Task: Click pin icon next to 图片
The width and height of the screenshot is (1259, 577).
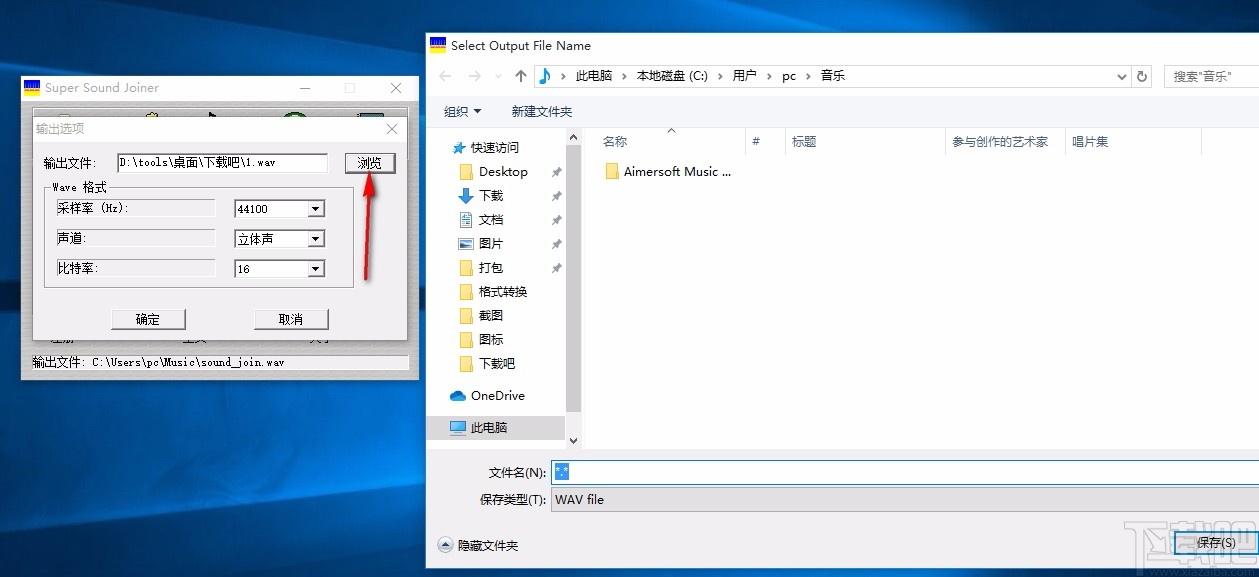Action: pos(556,244)
